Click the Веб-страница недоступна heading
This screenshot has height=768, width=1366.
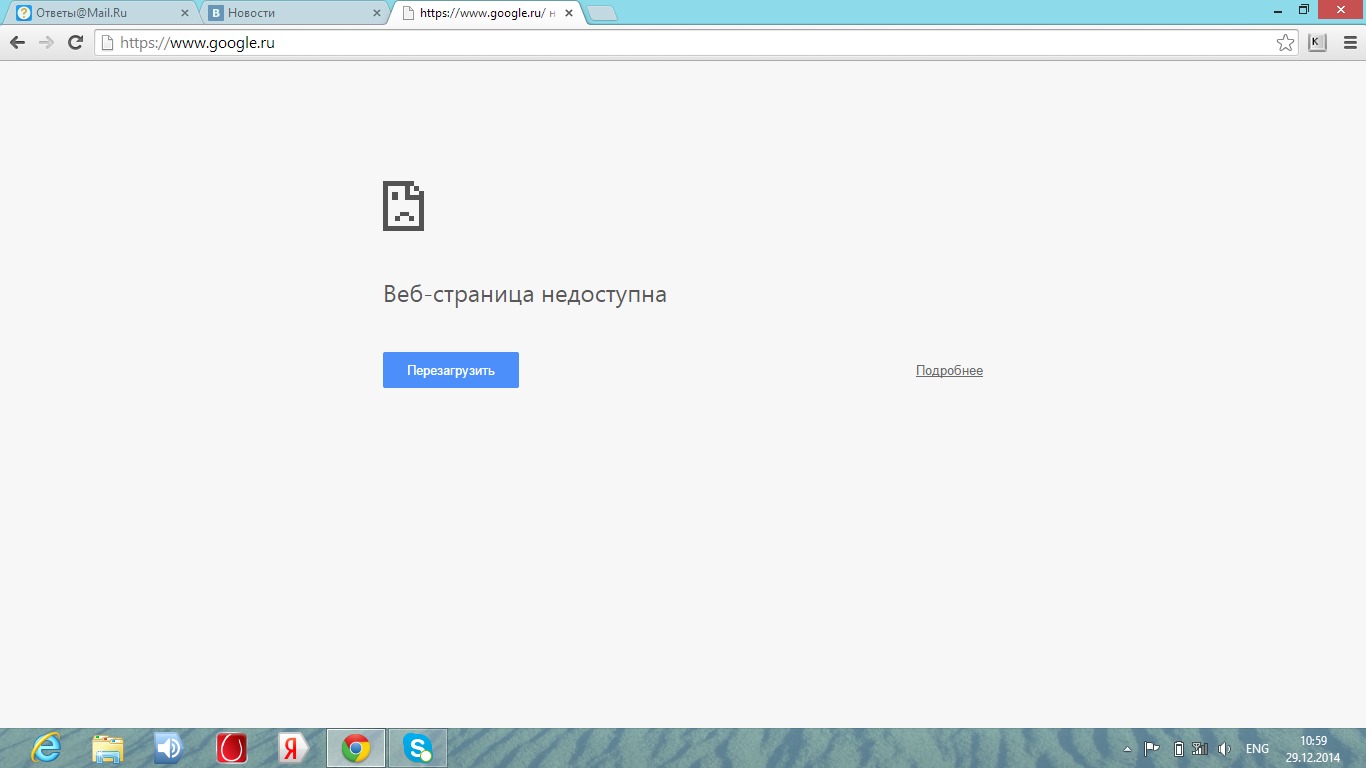point(525,294)
